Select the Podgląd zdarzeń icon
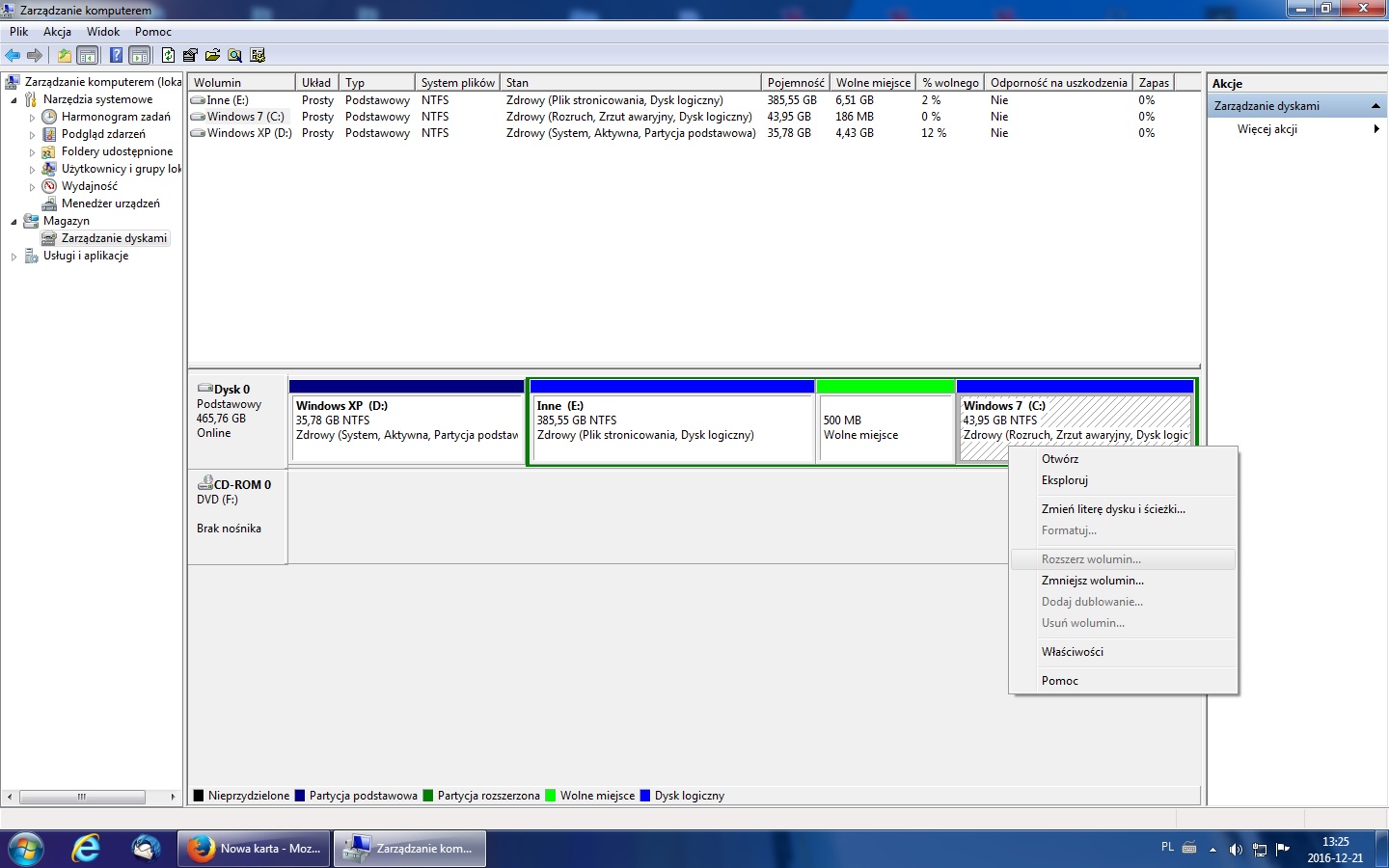This screenshot has width=1389, height=868. tap(49, 134)
